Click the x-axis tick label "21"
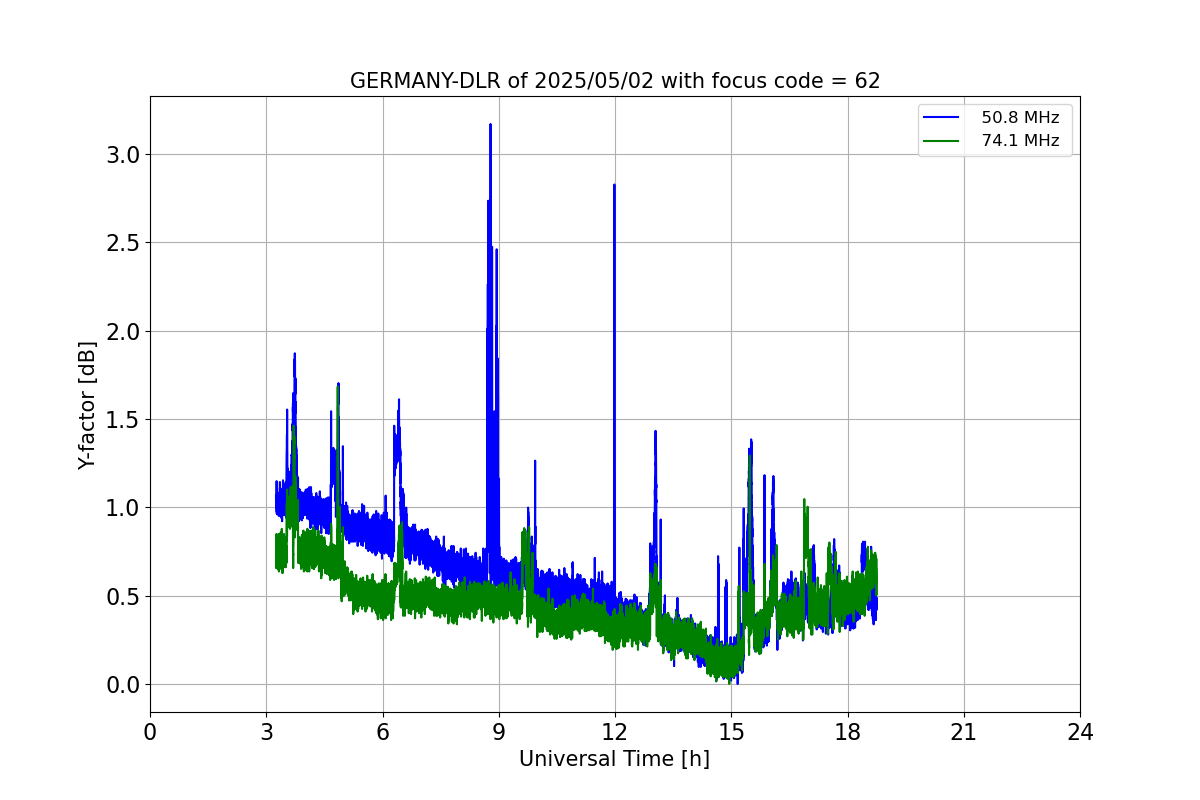Image resolution: width=1200 pixels, height=800 pixels. tap(964, 732)
